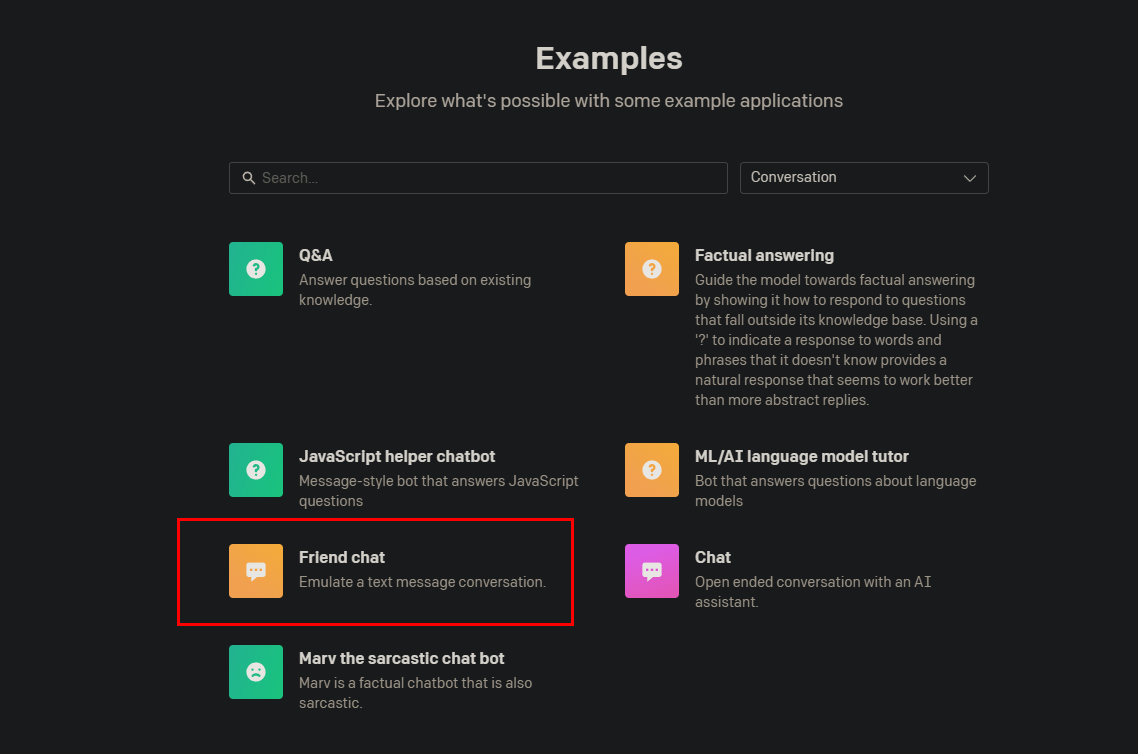Screen dimensions: 1138x754
Task: Click Marv's sad face icon
Action: 256,672
